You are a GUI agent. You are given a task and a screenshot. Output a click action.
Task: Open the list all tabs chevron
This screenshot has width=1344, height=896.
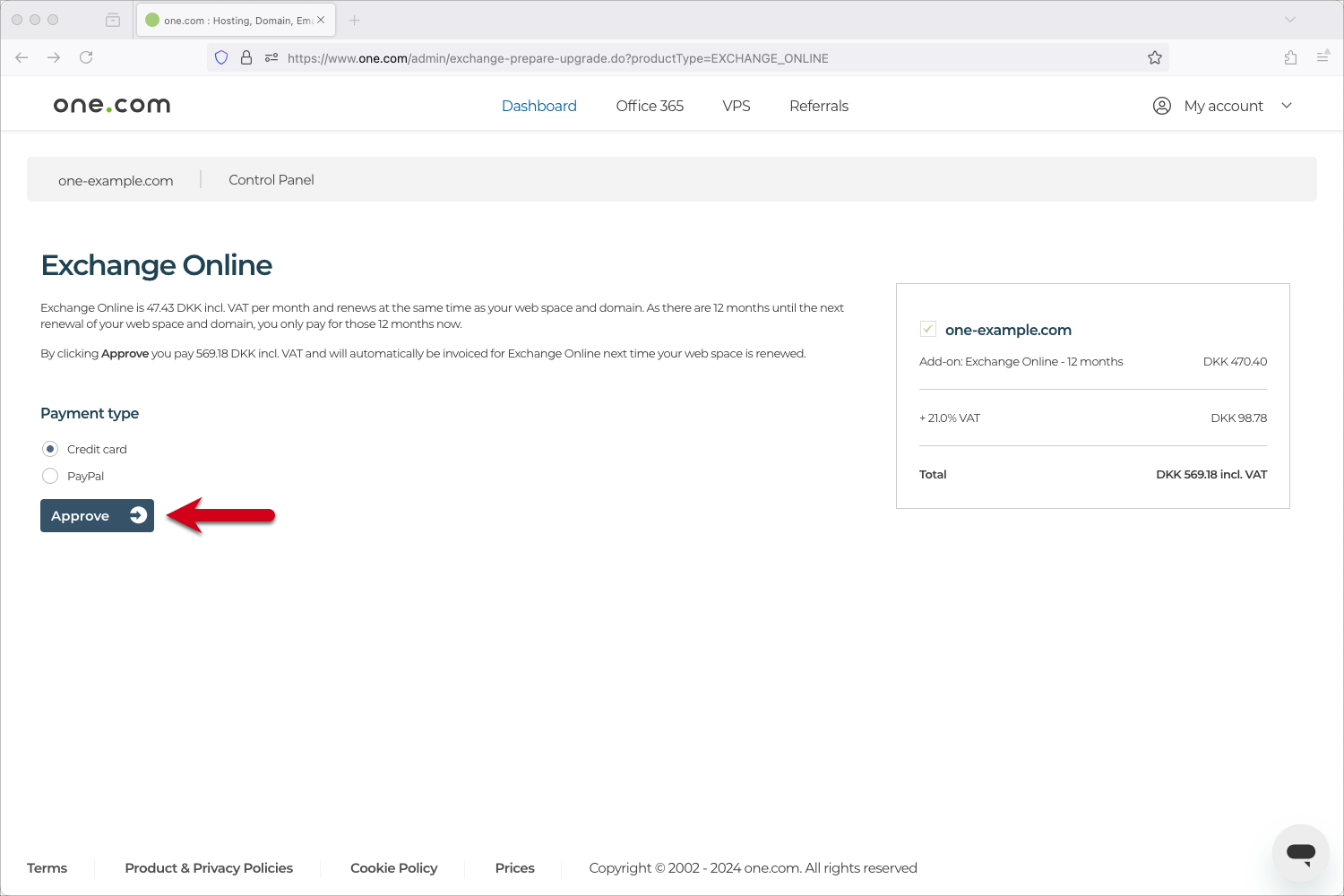click(x=1290, y=20)
